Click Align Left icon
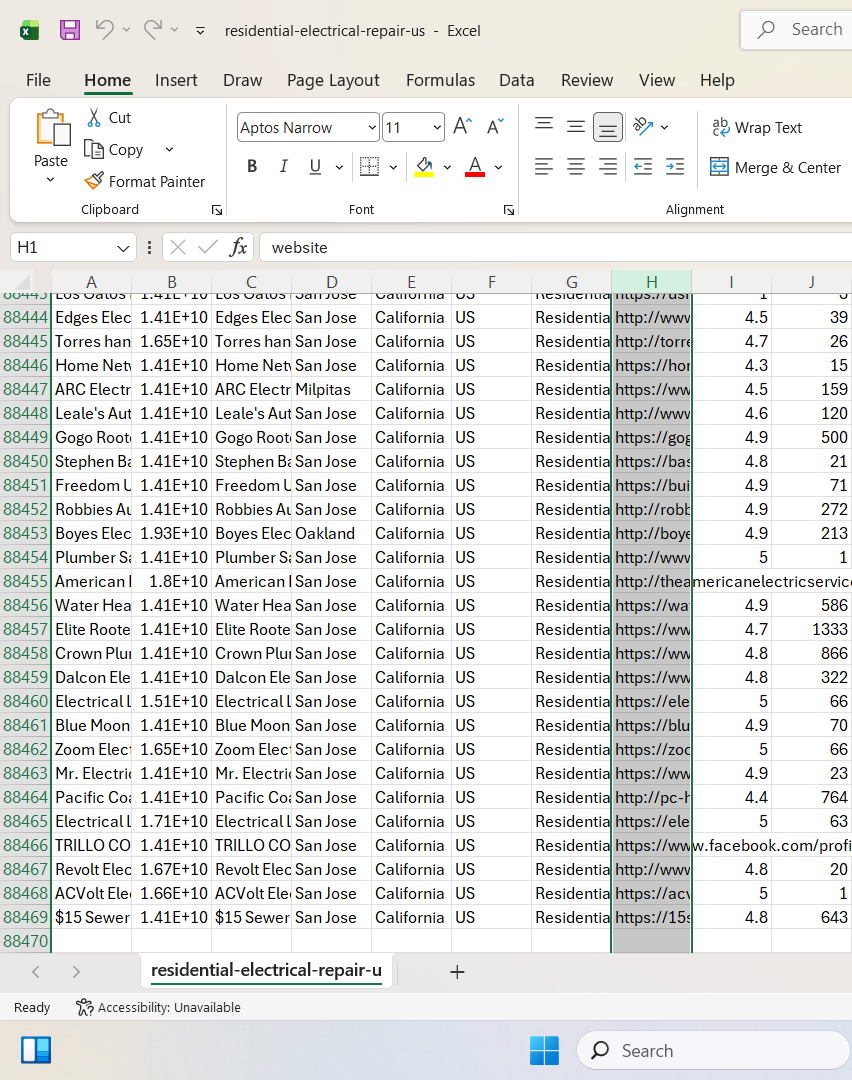This screenshot has width=852, height=1080. (x=544, y=166)
